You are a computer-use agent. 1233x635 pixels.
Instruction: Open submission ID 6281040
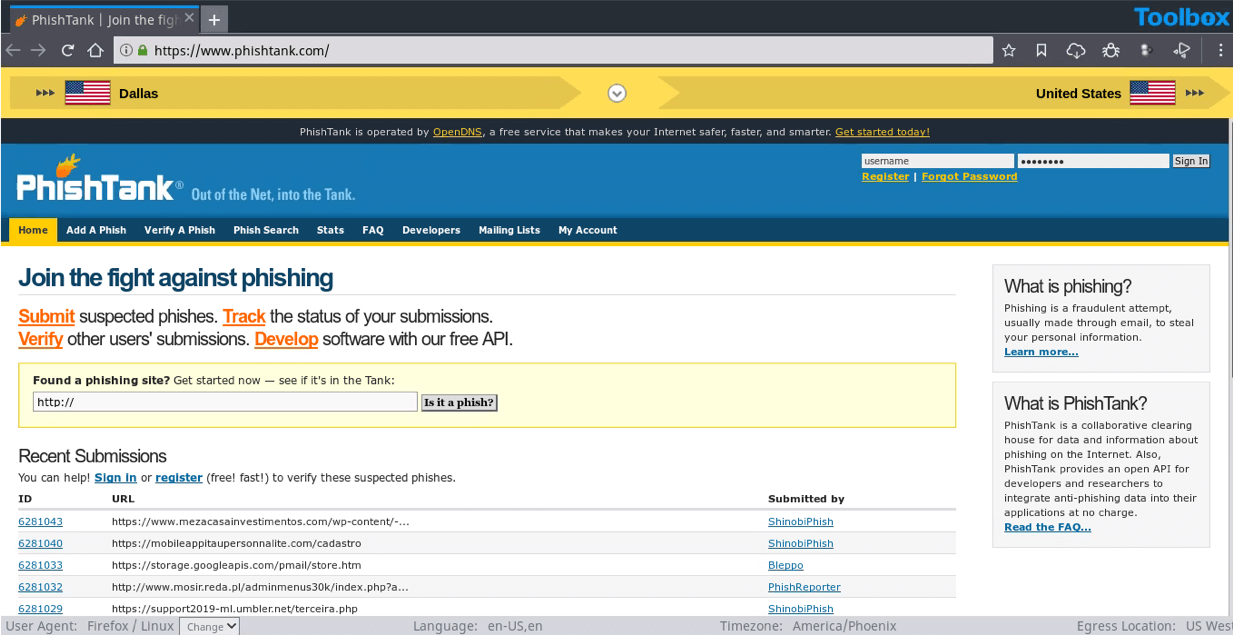click(40, 544)
